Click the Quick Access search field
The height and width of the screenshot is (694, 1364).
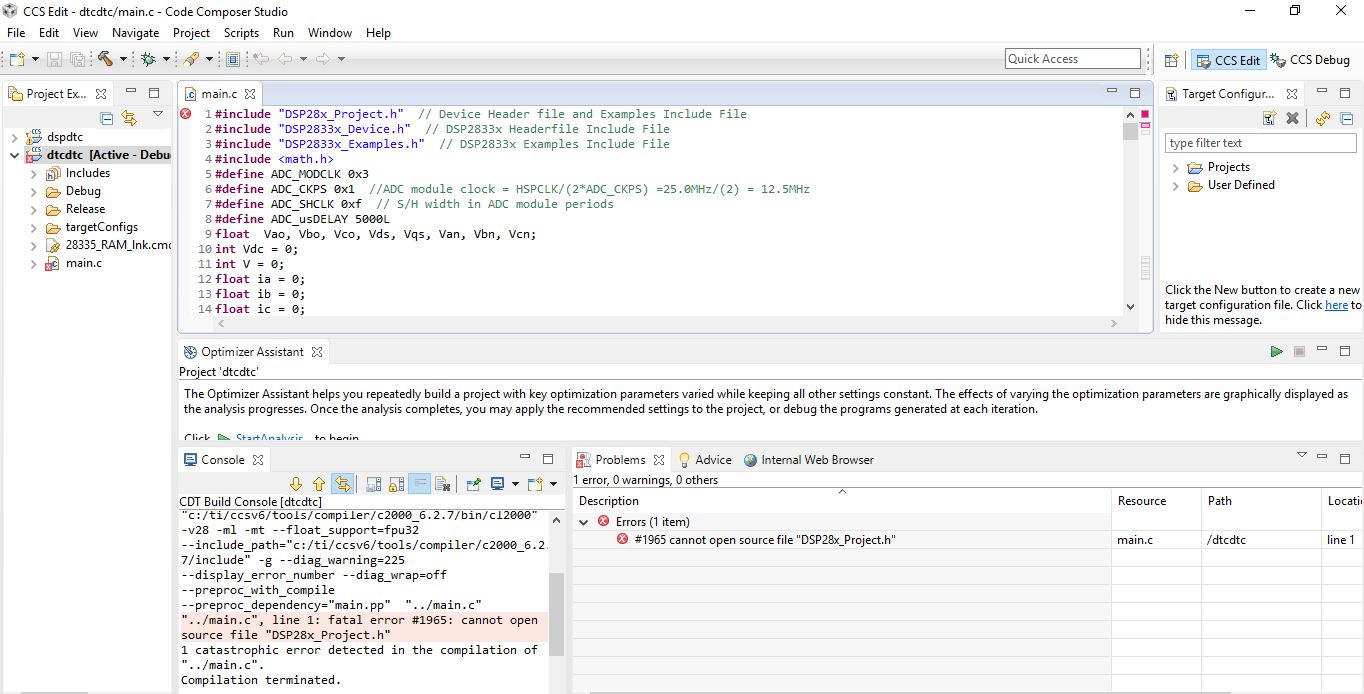click(1072, 59)
